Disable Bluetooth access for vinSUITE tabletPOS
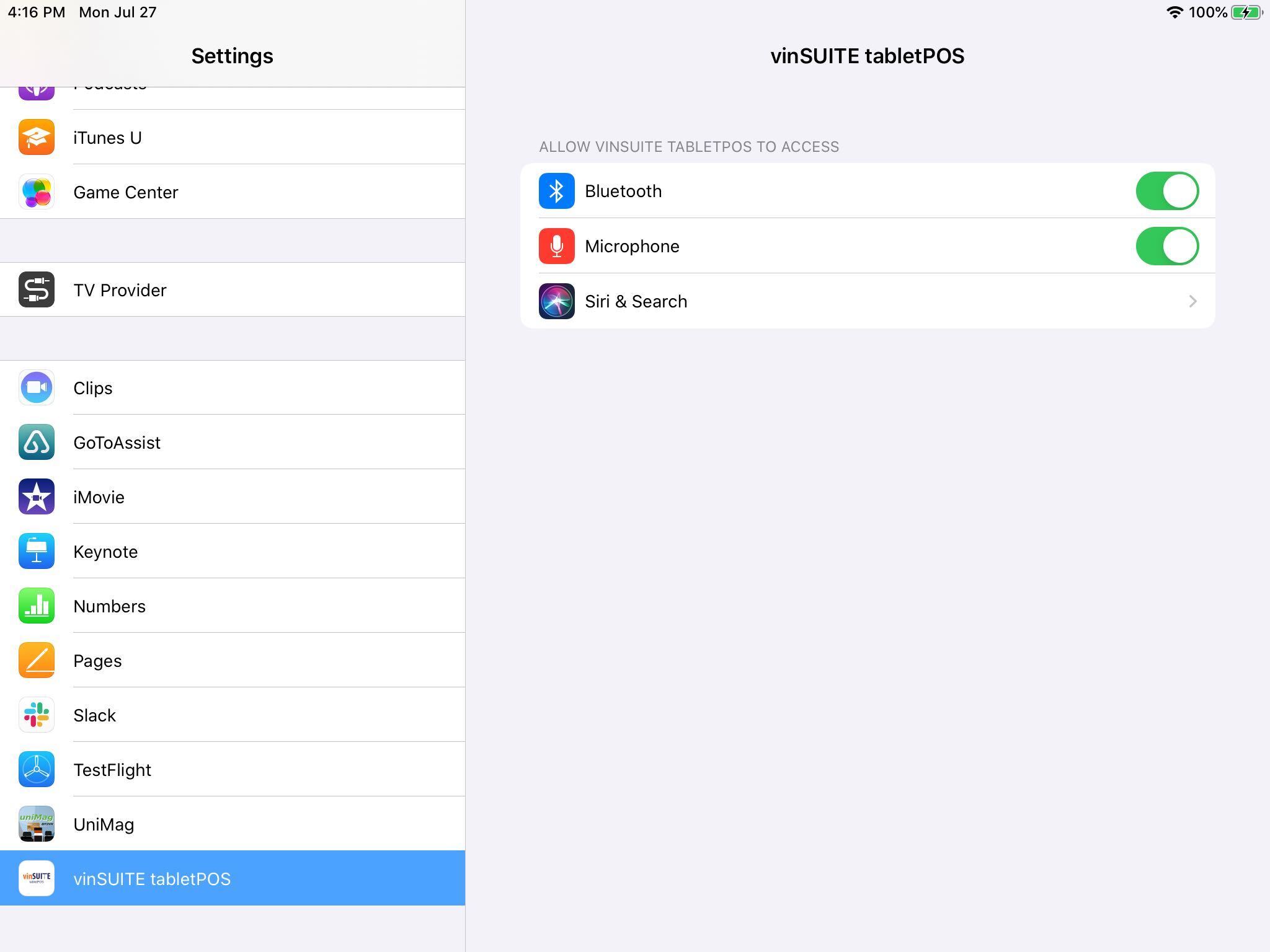The width and height of the screenshot is (1270, 952). 1168,191
